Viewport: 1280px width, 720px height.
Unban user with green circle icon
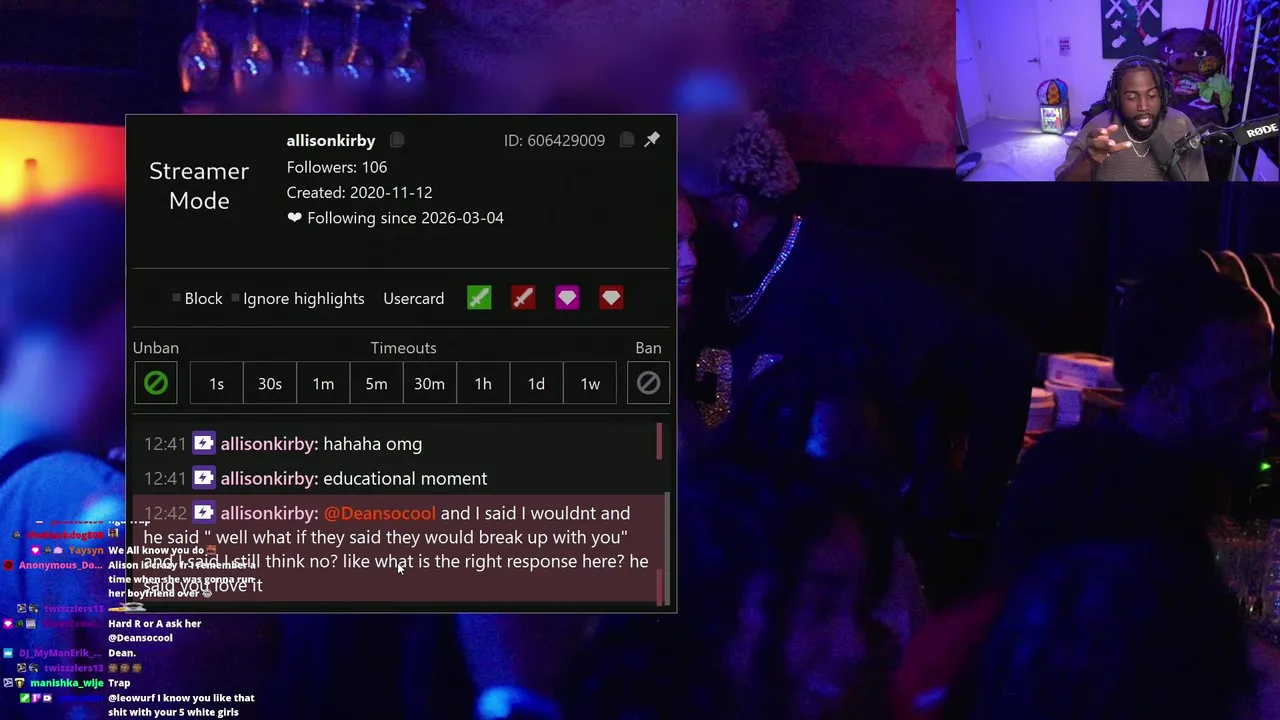coord(156,383)
